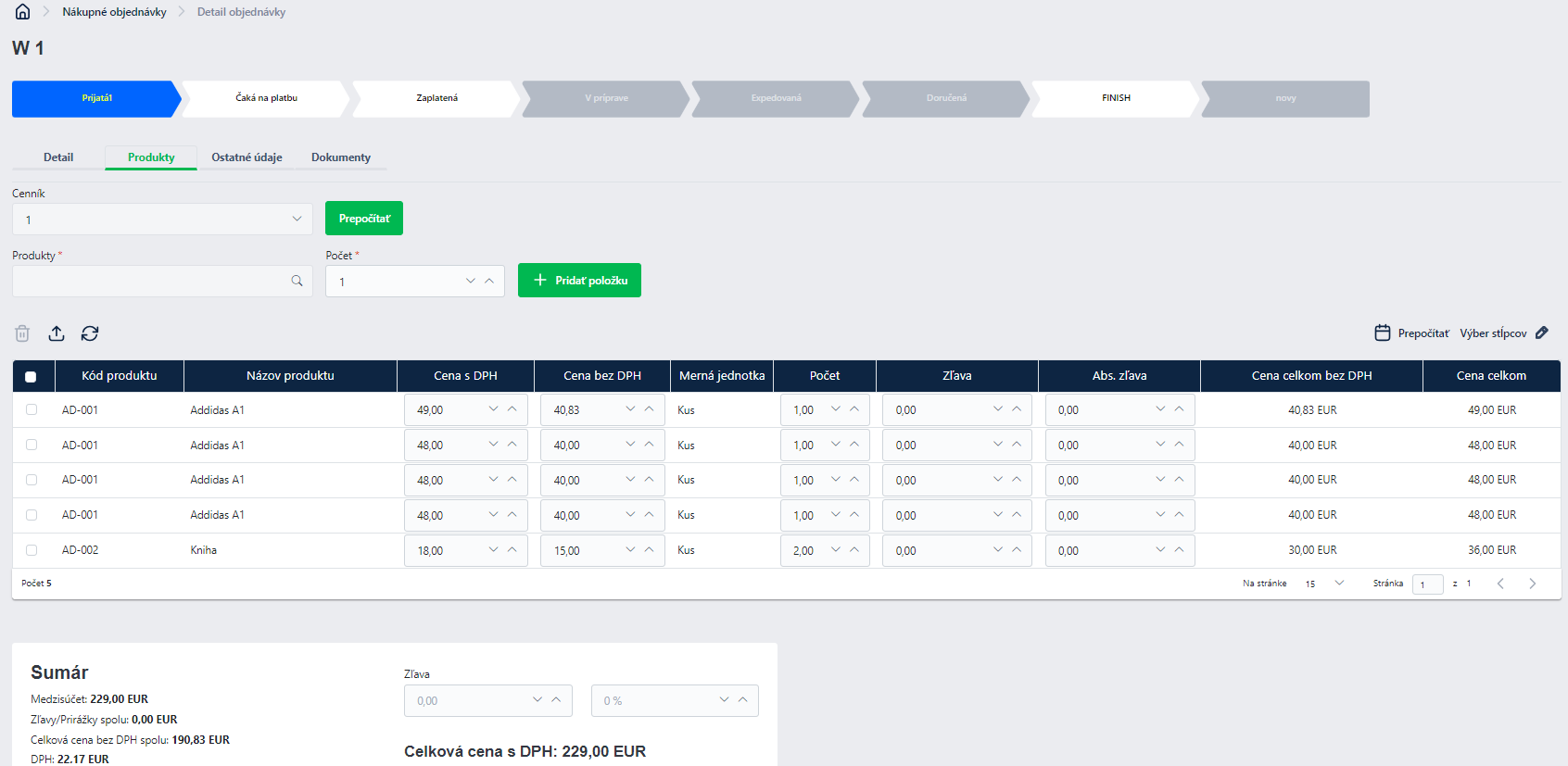Click the nový status step
The image size is (1568, 766).
click(x=1285, y=98)
